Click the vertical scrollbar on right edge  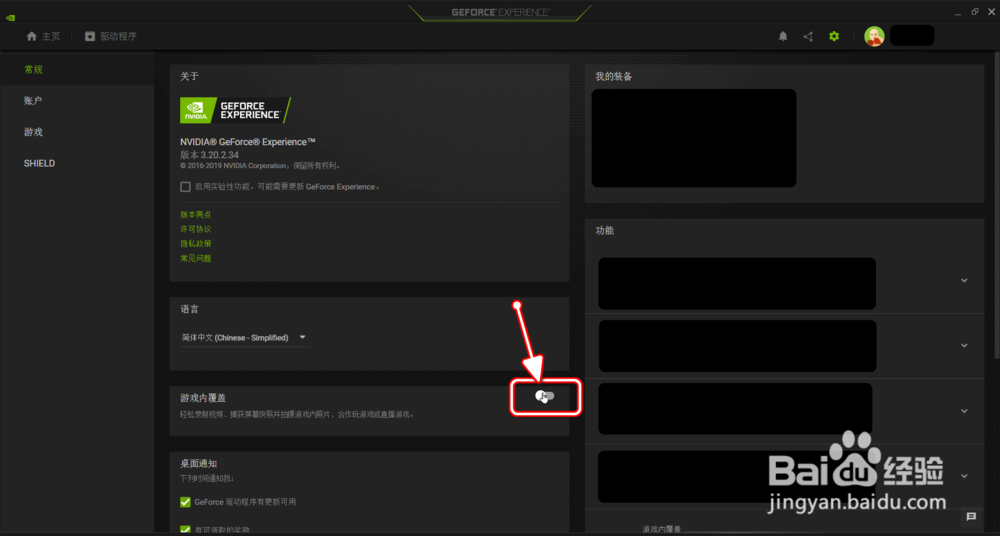tap(996, 204)
